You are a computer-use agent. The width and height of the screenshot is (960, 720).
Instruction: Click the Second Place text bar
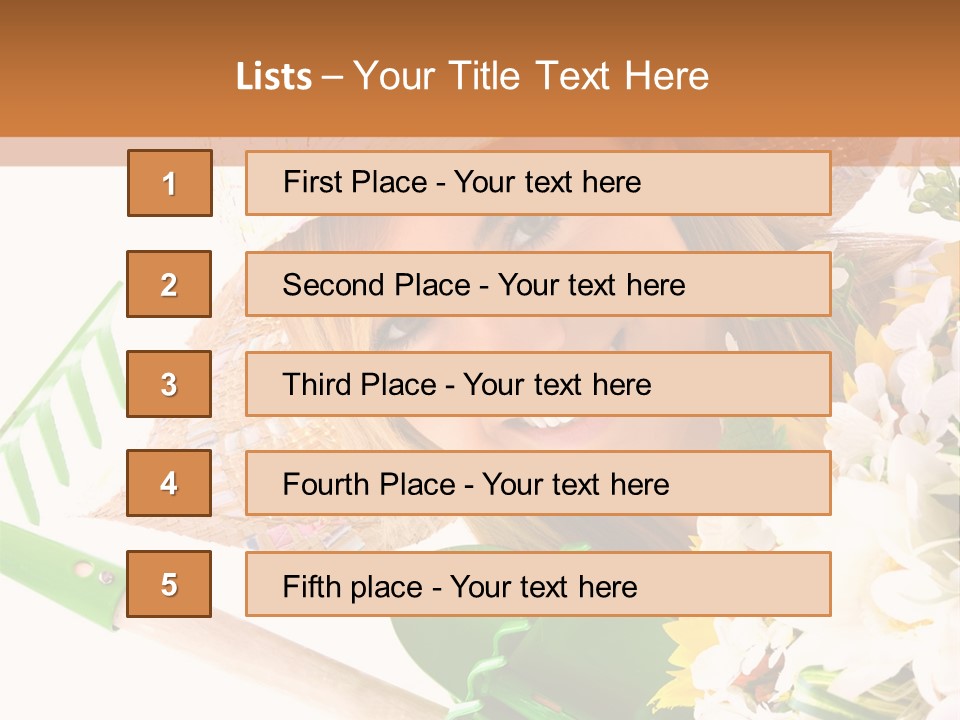click(538, 284)
